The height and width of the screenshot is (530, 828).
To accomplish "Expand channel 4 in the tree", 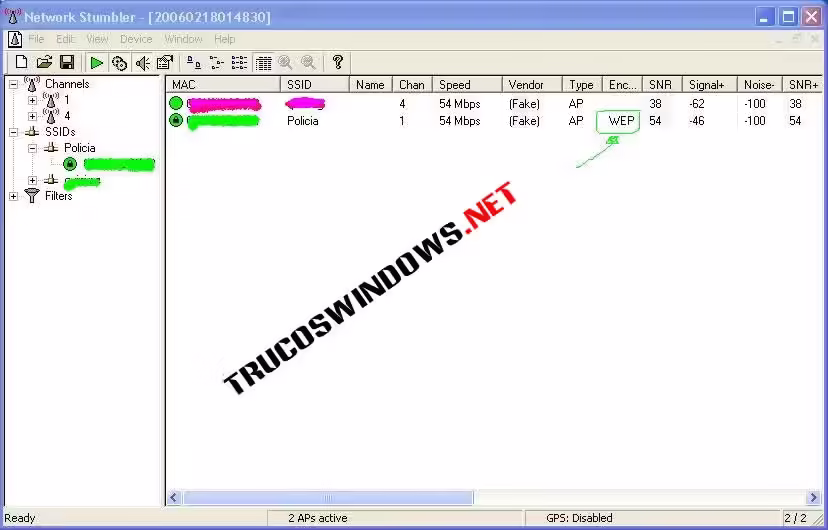I will point(32,116).
